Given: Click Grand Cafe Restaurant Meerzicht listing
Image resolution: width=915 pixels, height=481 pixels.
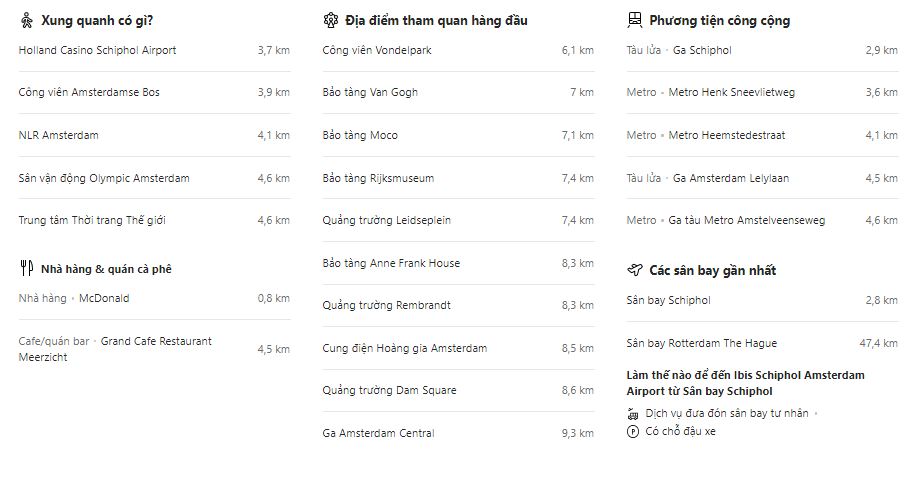Looking at the screenshot, I should 156,341.
